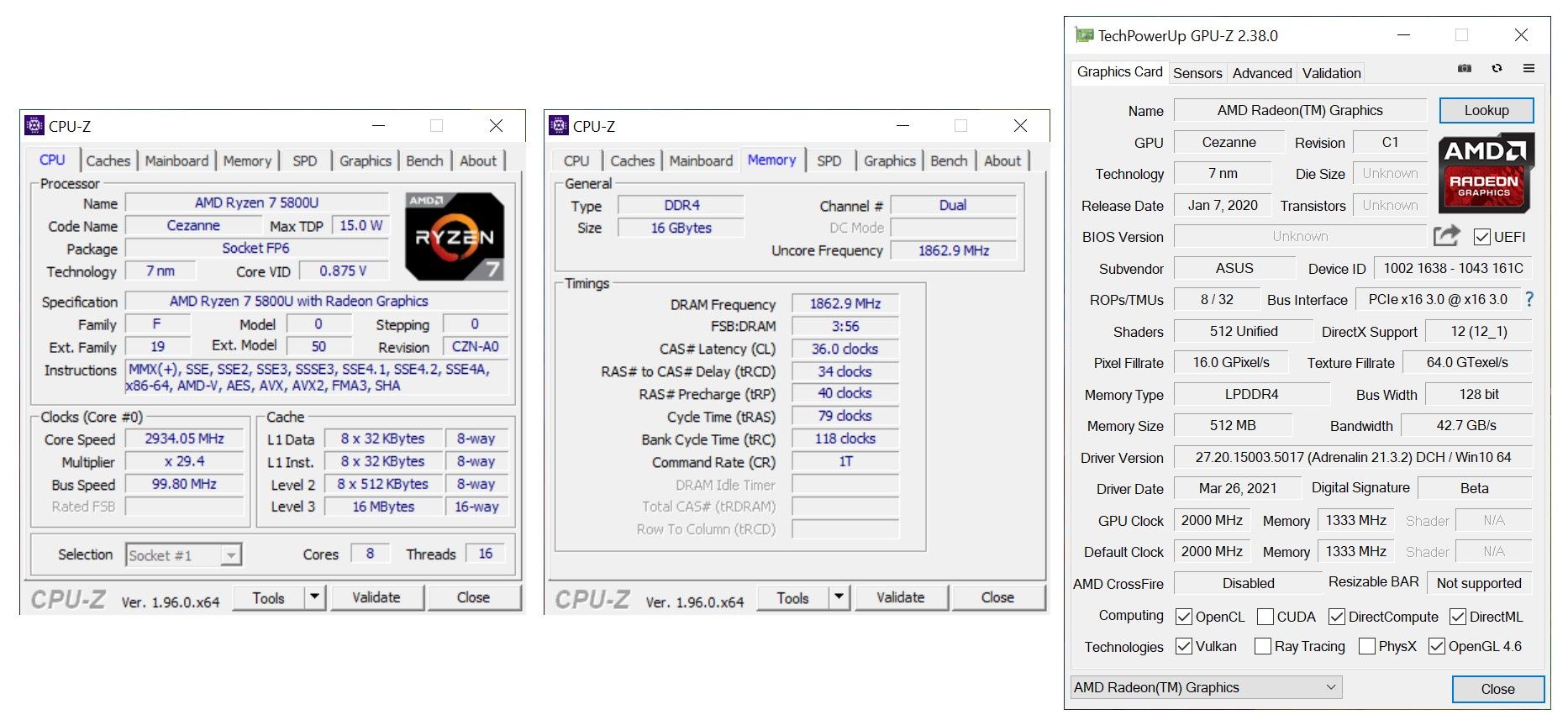Toggle the OpenCL checkbox
Screen dimensions: 1568x720
1184,617
